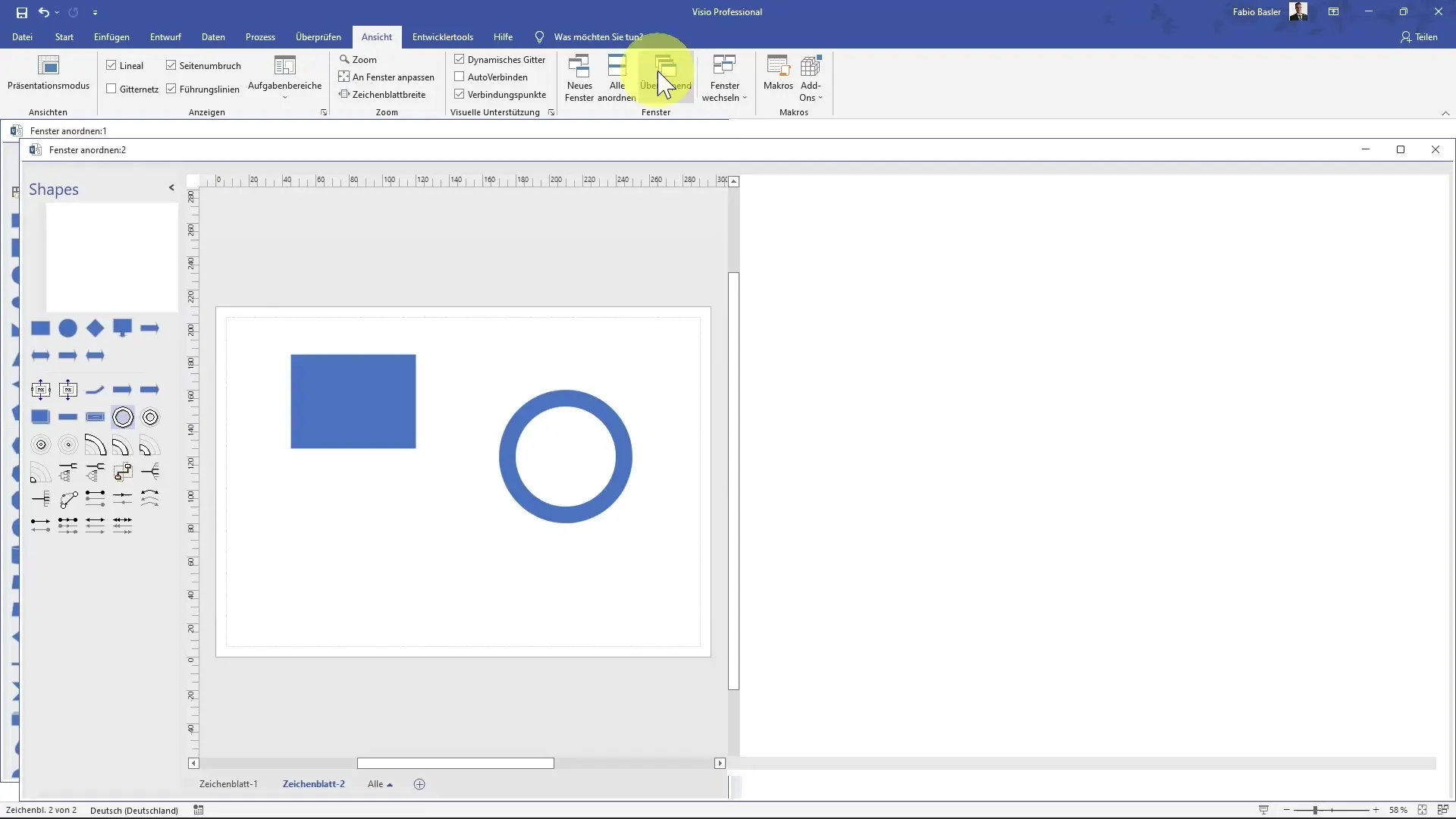1456x819 pixels.
Task: Click the vertical scrollbar thumb of drawing
Action: click(x=733, y=481)
